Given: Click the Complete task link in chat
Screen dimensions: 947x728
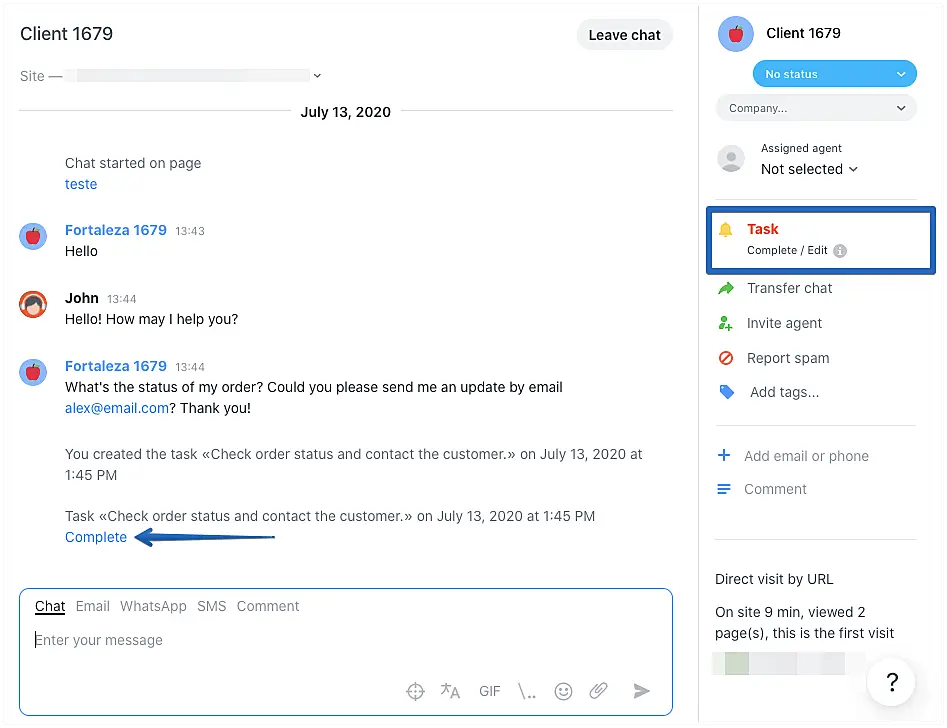Looking at the screenshot, I should coord(96,537).
